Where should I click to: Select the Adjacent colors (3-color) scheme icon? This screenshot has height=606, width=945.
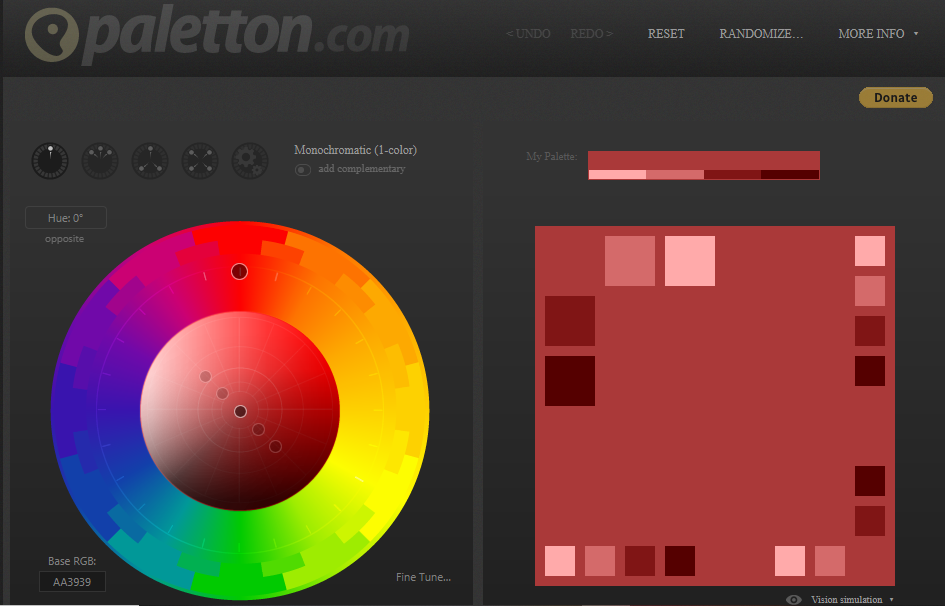100,160
